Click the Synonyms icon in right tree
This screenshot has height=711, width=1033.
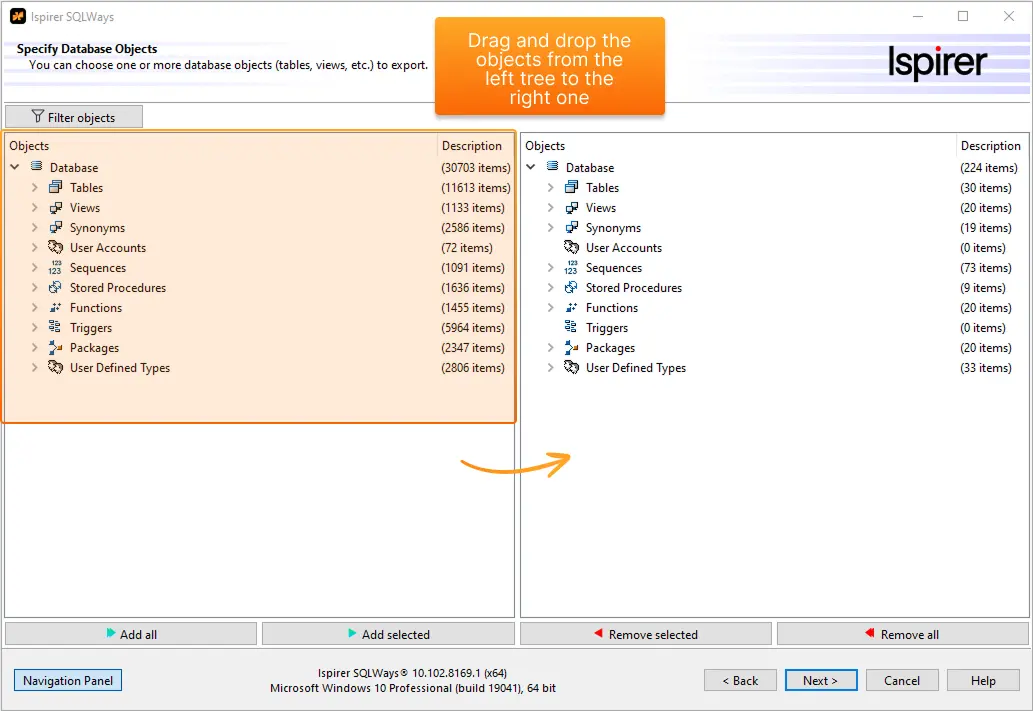pyautogui.click(x=571, y=227)
